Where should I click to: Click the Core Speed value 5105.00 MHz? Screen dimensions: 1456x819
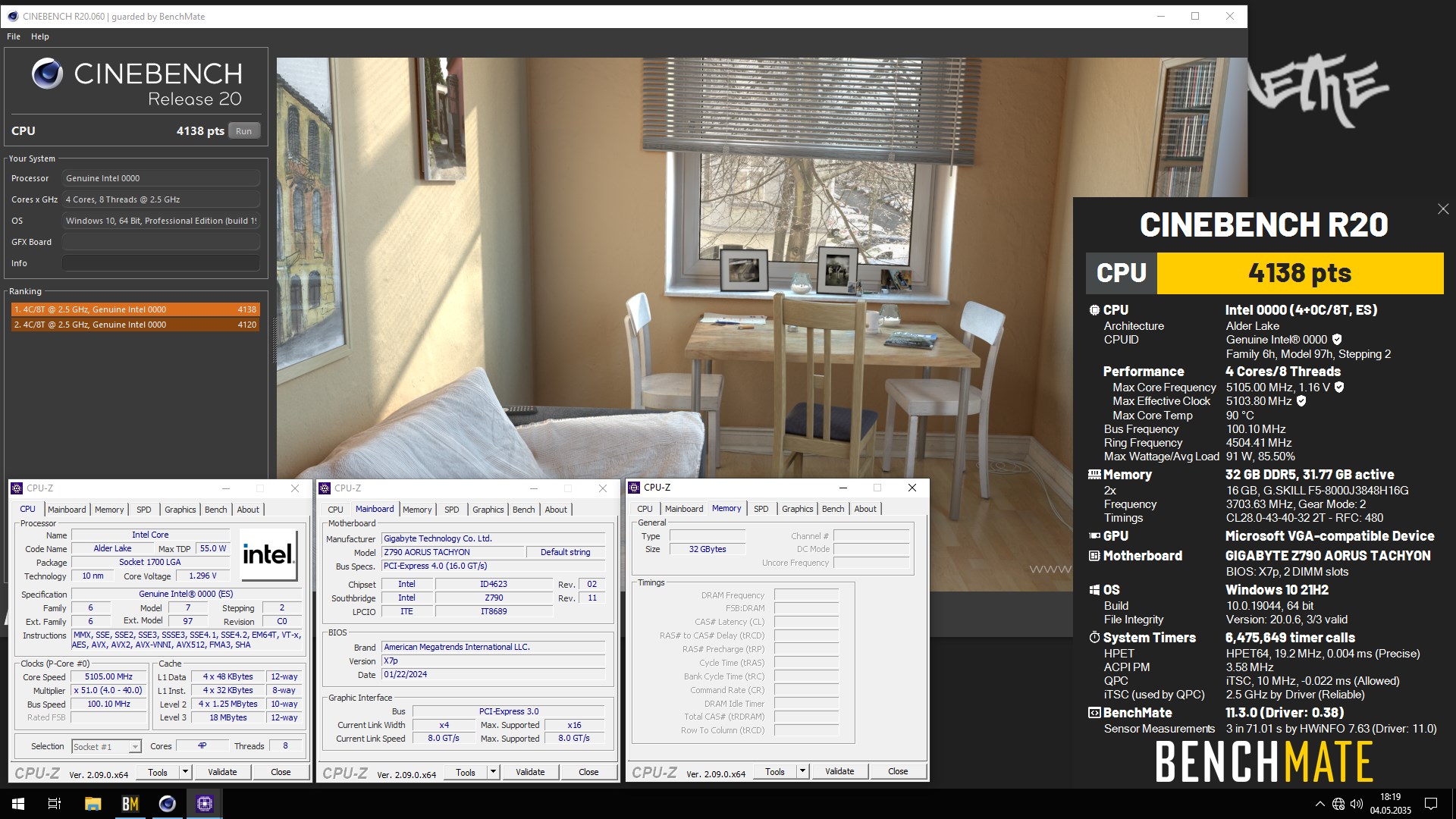coord(108,676)
